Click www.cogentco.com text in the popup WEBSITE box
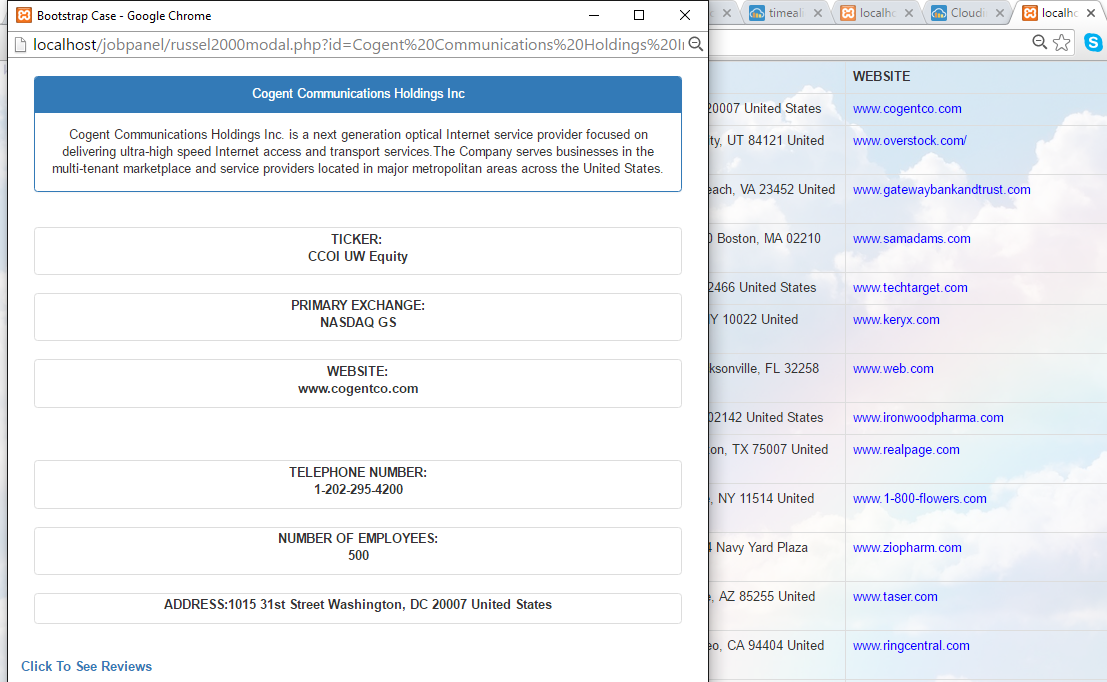 point(358,388)
